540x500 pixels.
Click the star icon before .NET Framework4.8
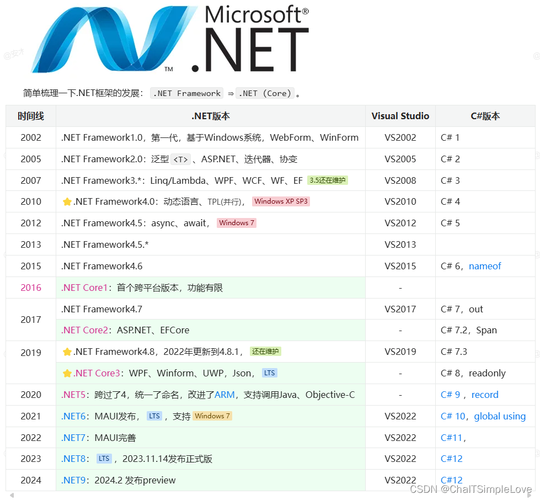(x=67, y=352)
